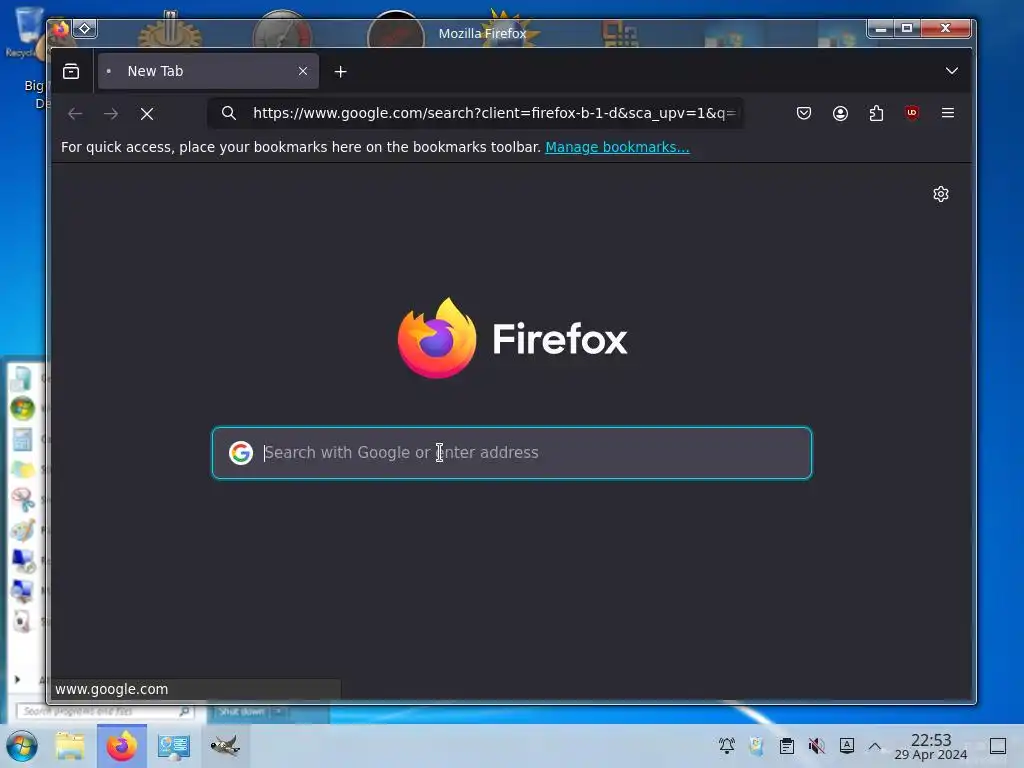Close the New Tab tab

302,71
